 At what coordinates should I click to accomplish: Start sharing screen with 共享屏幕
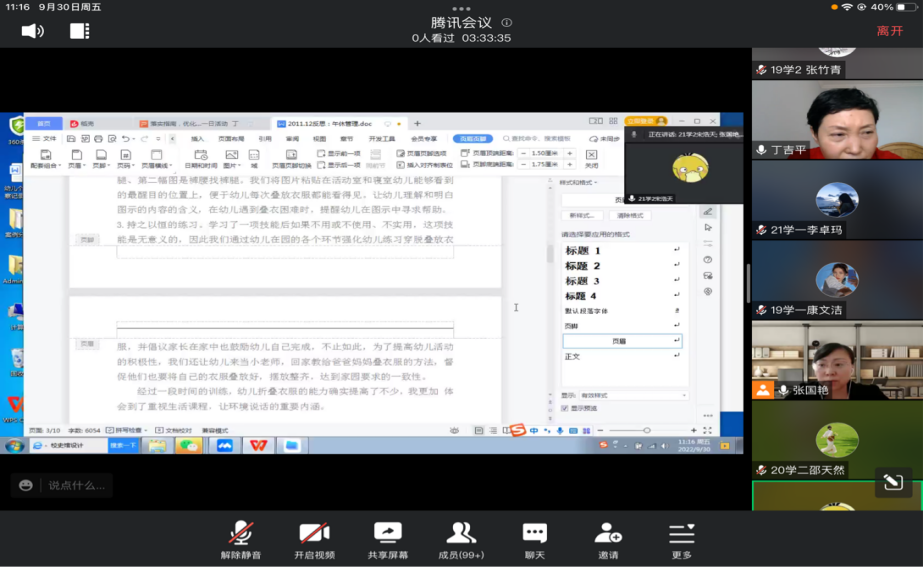point(387,539)
